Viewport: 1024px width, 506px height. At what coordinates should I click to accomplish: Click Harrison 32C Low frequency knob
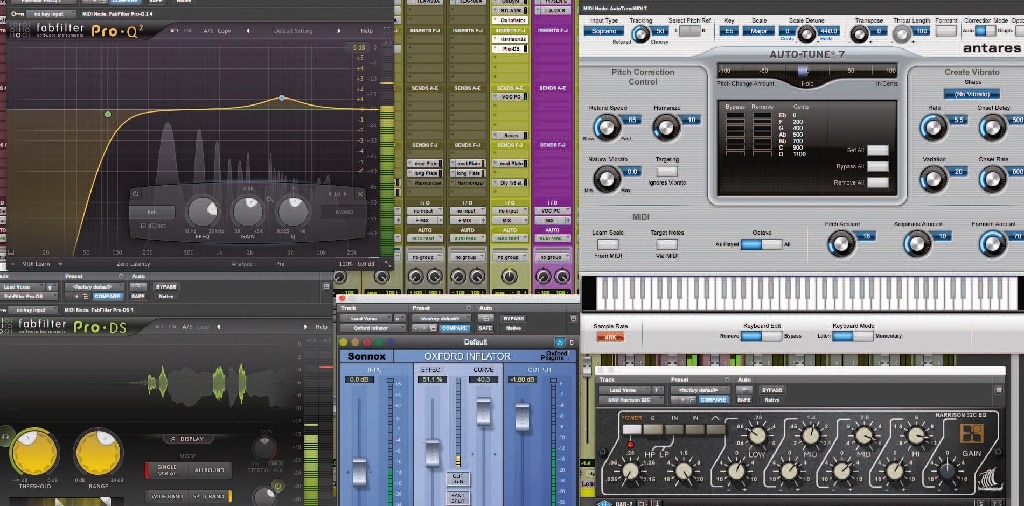coord(758,435)
